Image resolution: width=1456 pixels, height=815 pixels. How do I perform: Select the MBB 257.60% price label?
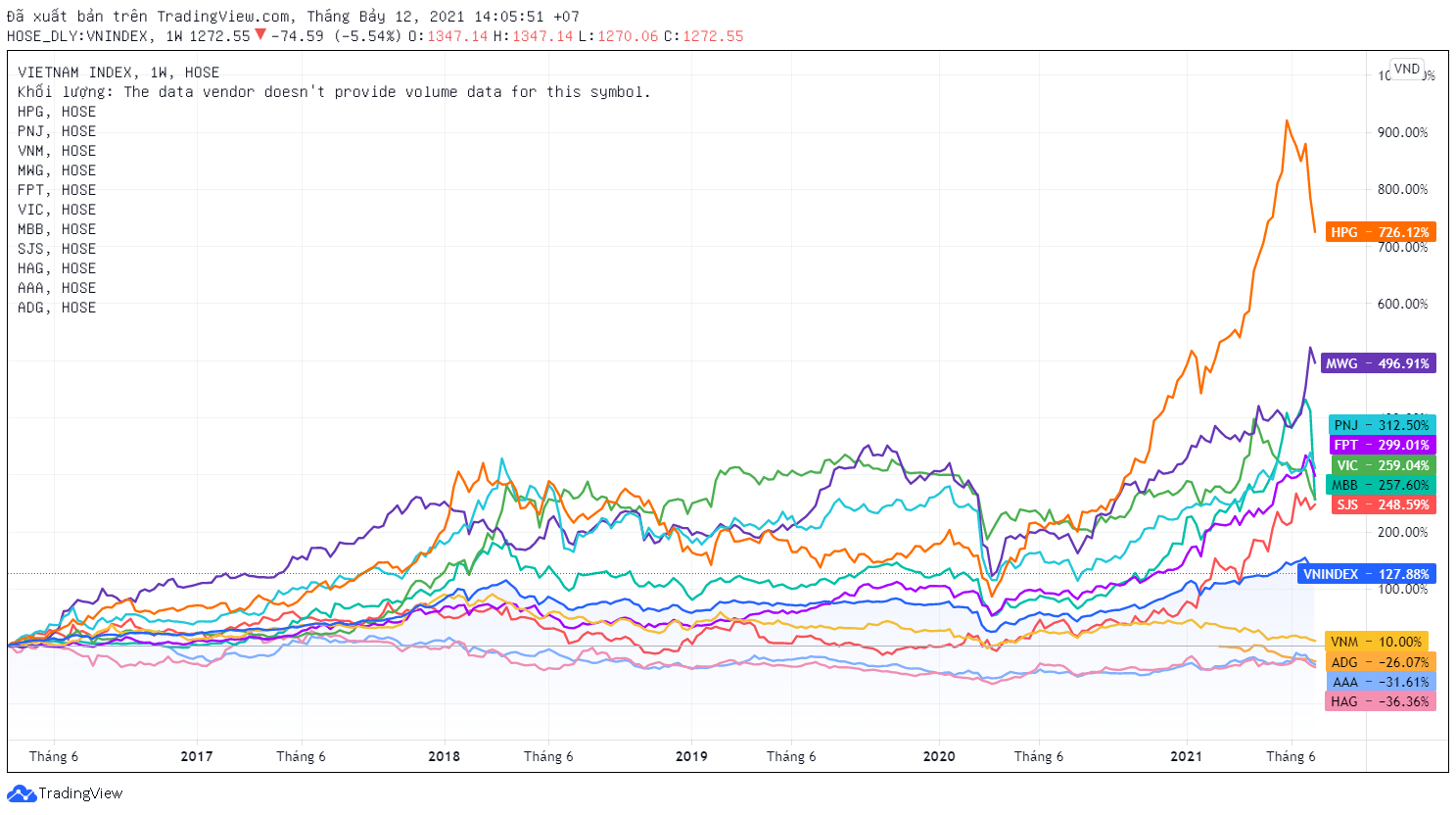pyautogui.click(x=1381, y=485)
